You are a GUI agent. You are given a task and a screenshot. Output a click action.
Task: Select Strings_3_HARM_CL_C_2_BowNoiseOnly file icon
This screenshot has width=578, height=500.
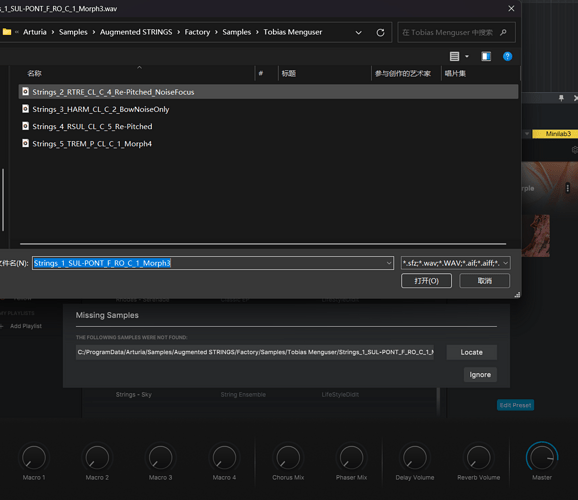coord(25,109)
